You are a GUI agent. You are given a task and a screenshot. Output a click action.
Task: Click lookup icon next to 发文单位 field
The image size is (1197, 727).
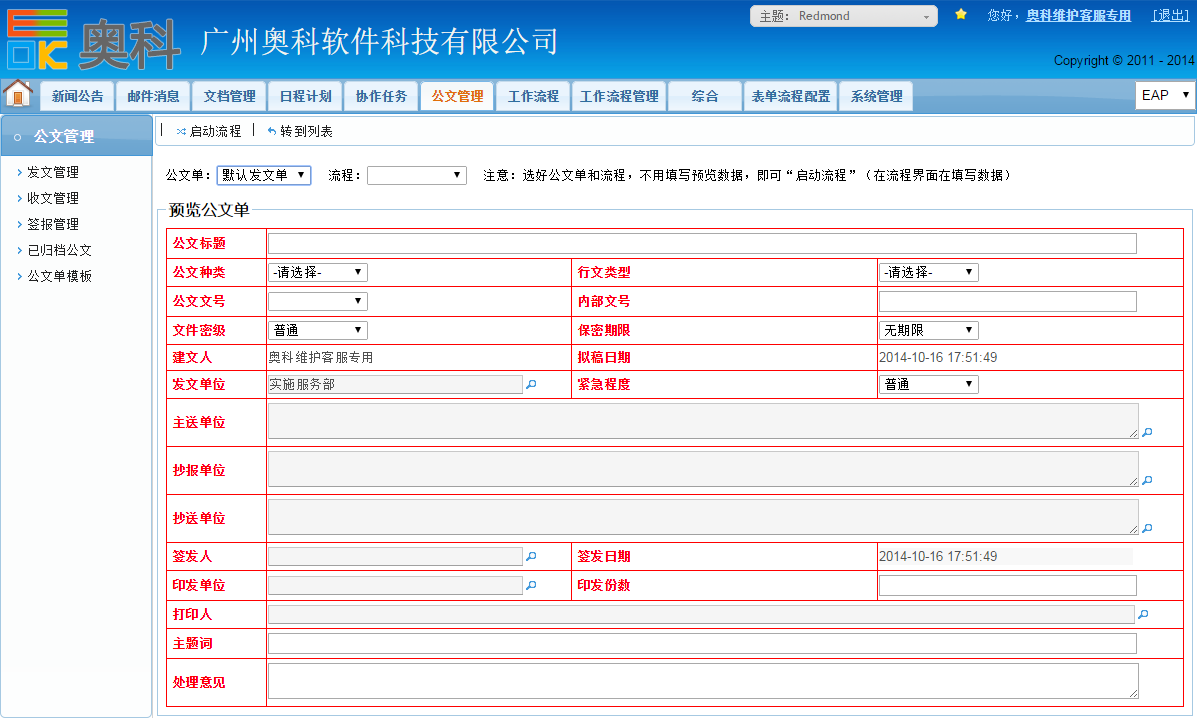(x=532, y=385)
